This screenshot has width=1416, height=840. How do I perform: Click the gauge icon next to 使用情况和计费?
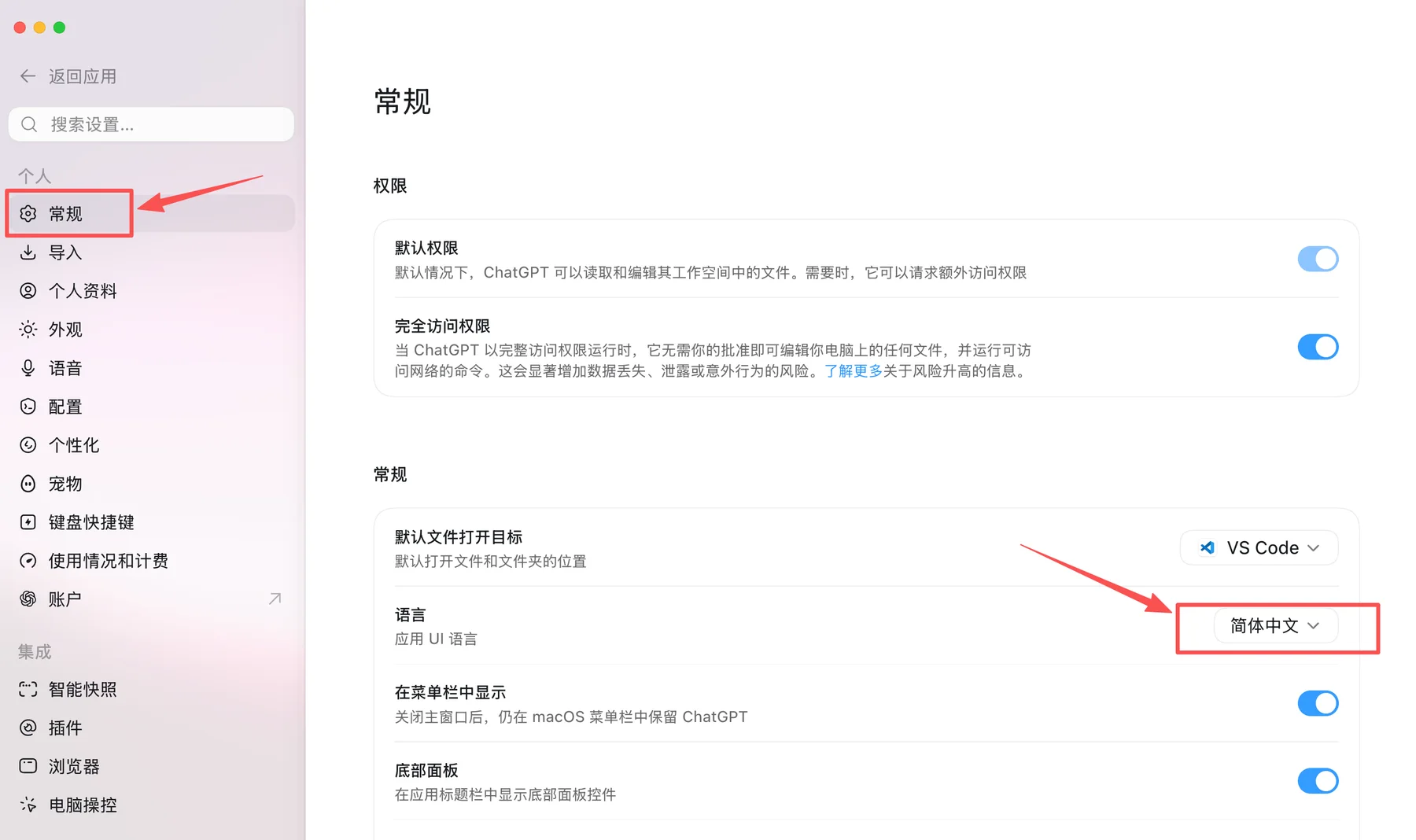[28, 561]
